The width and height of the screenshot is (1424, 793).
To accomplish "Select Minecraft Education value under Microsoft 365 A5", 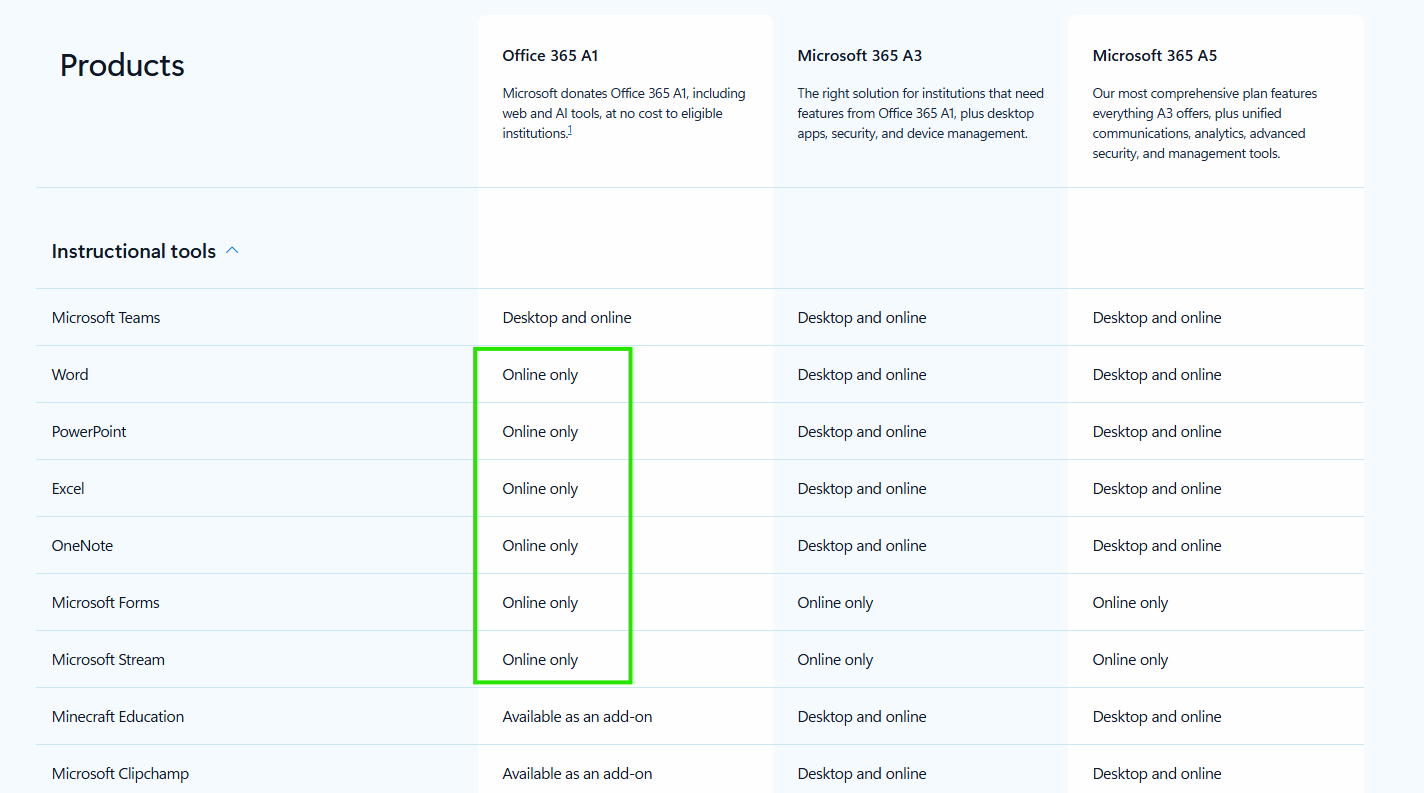I will [1157, 717].
